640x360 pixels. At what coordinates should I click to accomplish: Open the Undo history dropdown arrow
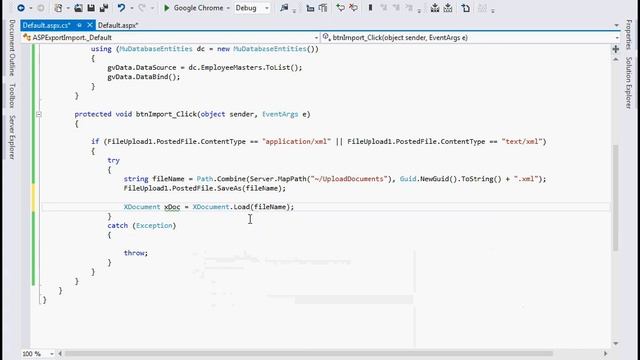[x=131, y=8]
